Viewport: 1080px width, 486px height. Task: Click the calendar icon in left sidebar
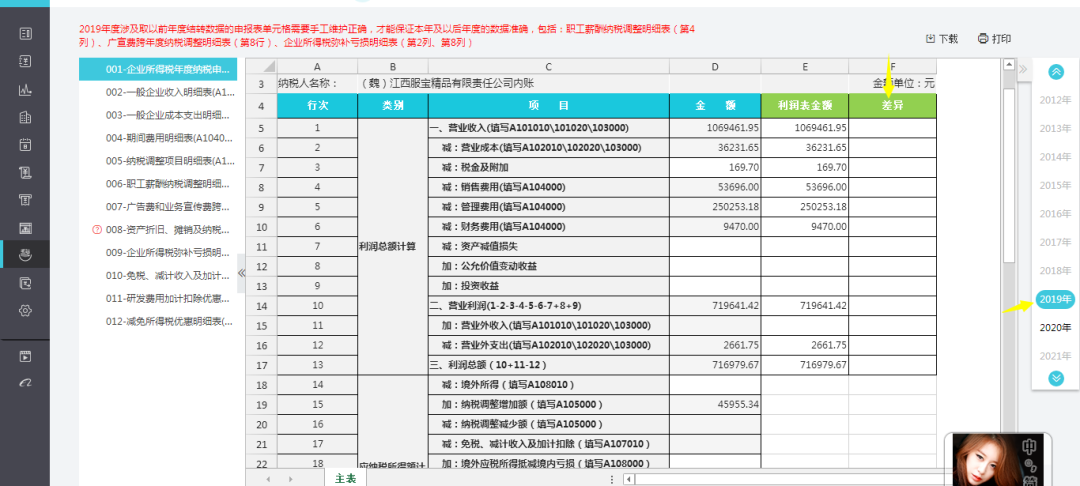point(25,145)
